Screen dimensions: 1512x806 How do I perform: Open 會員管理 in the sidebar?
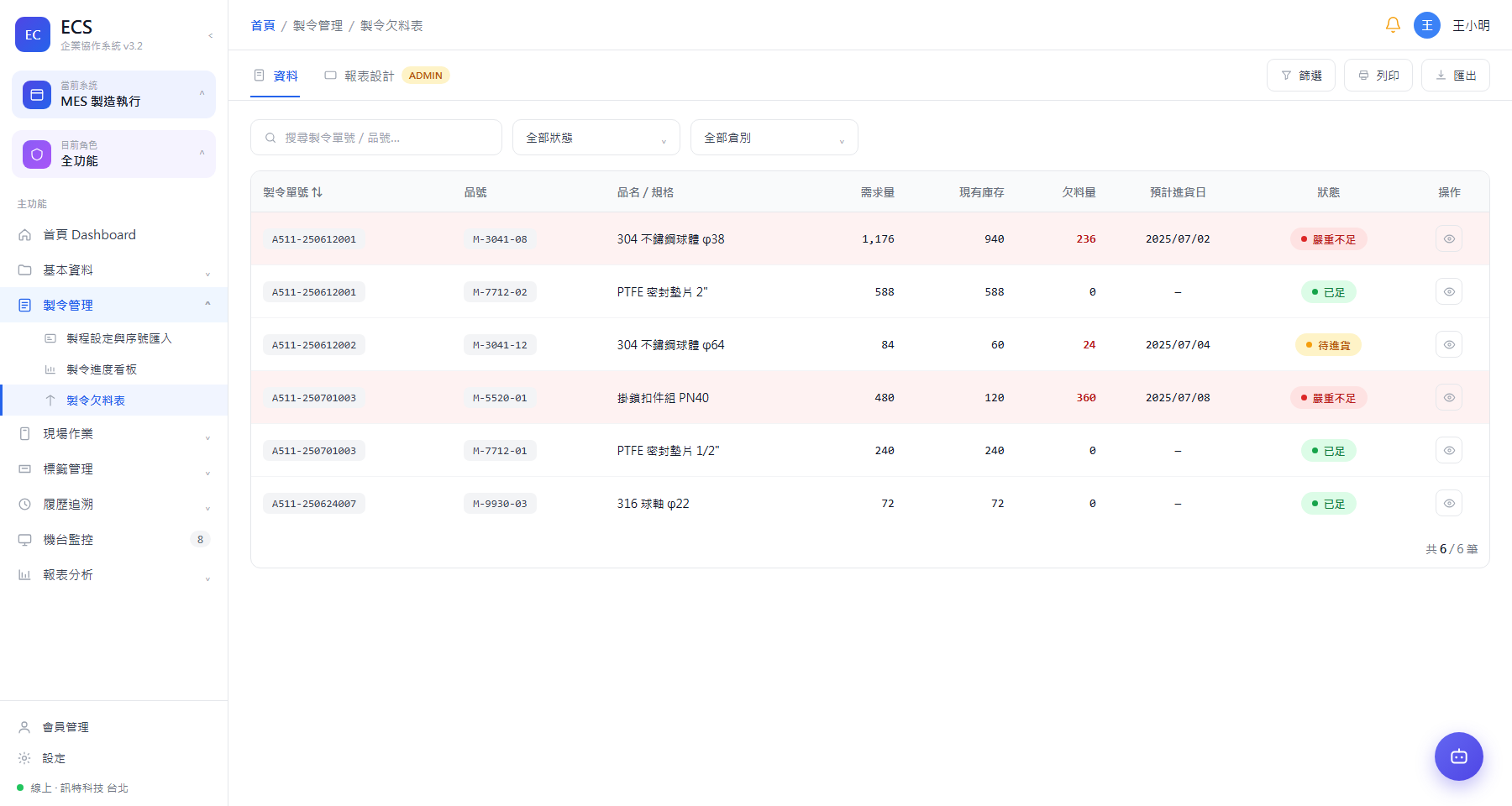click(x=113, y=727)
